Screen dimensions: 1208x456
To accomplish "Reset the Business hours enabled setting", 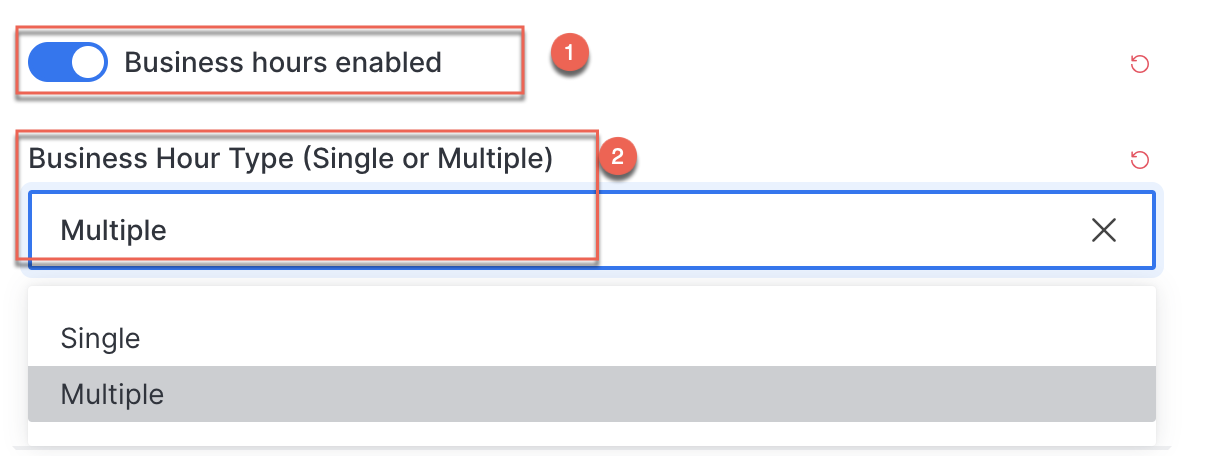I will tap(1139, 65).
